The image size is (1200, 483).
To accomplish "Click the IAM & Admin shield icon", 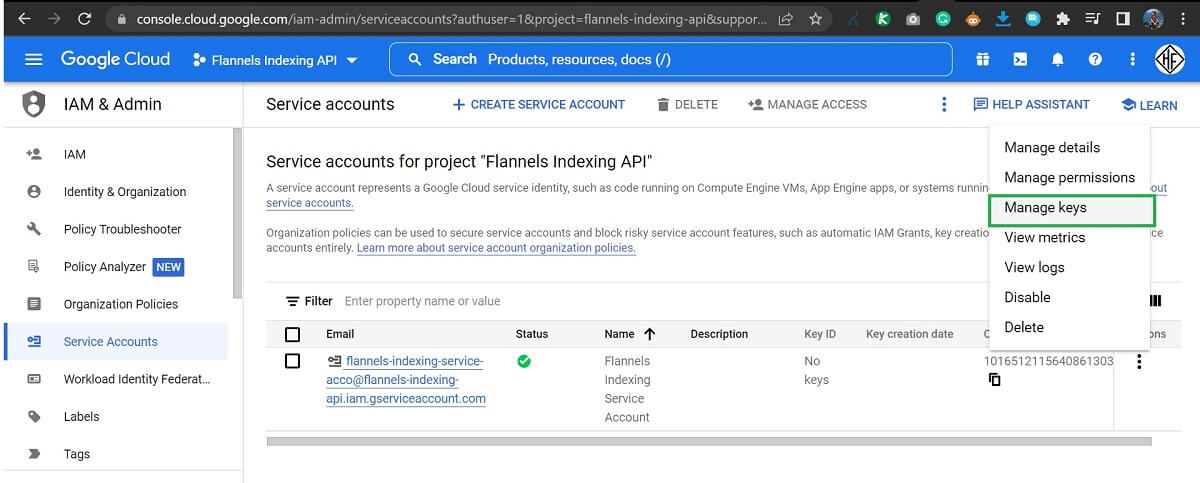I will [x=34, y=104].
